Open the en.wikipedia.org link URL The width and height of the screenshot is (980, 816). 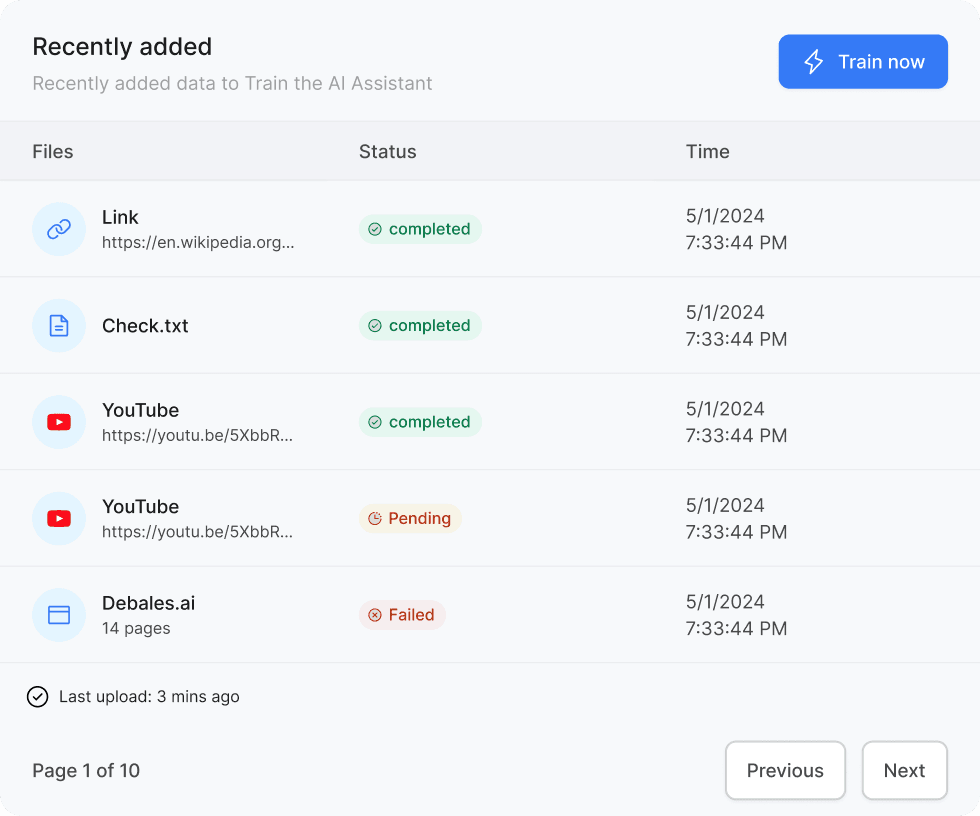[198, 242]
